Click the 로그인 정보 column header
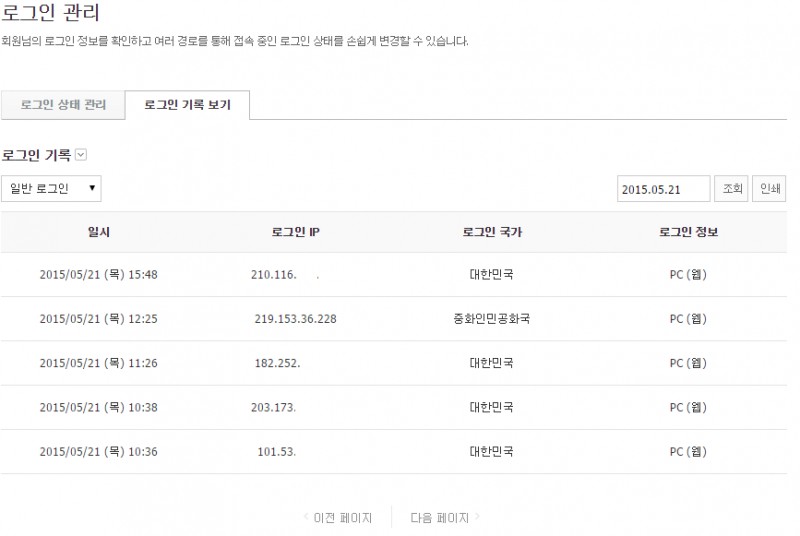 688,232
